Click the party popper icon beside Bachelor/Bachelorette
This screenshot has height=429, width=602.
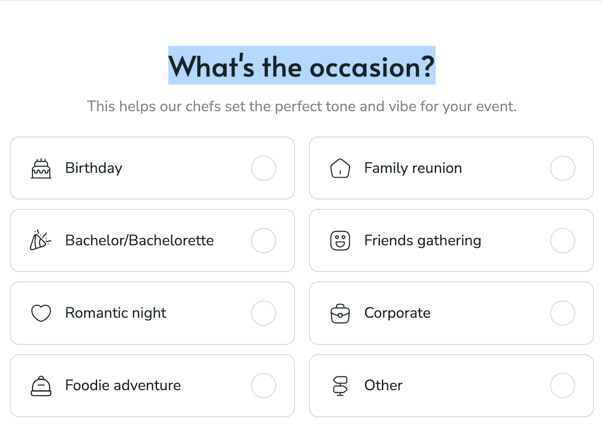click(41, 241)
